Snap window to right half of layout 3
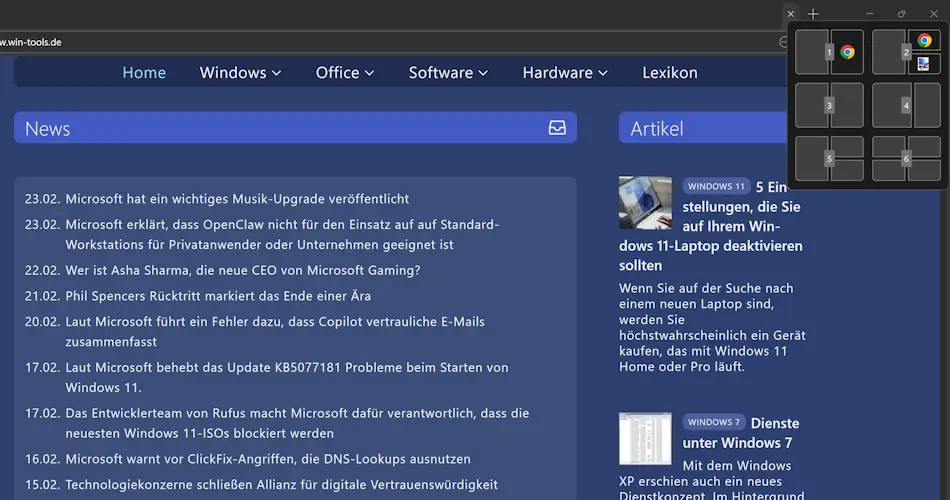 (847, 105)
